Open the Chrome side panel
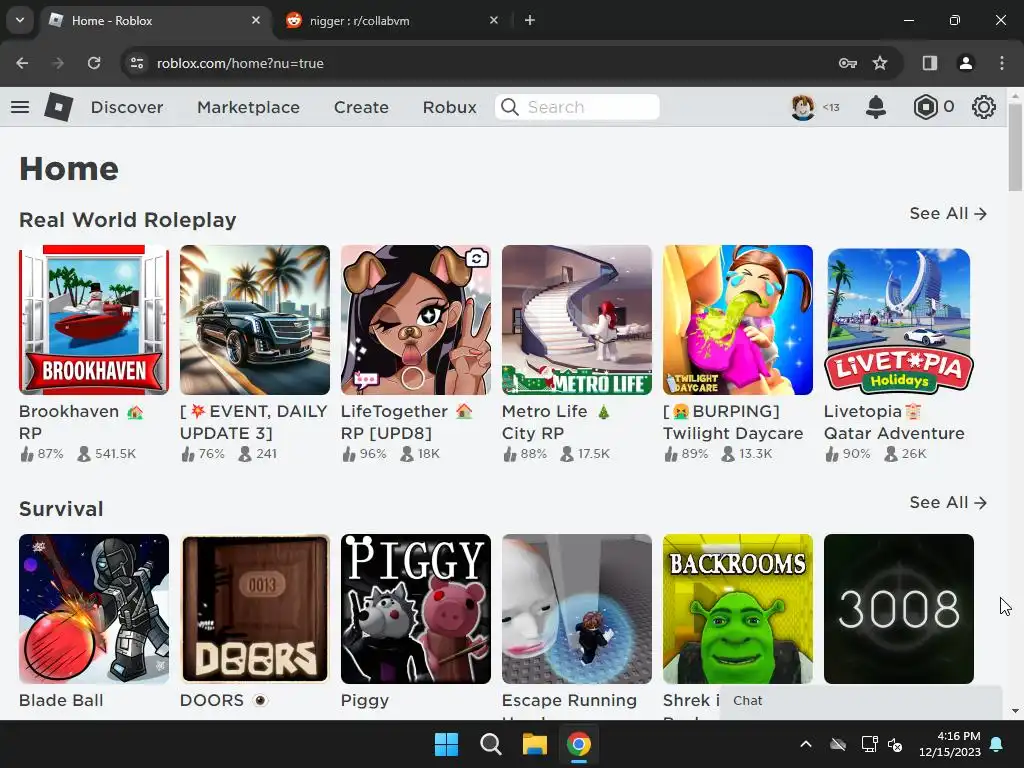Viewport: 1024px width, 768px height. [929, 63]
